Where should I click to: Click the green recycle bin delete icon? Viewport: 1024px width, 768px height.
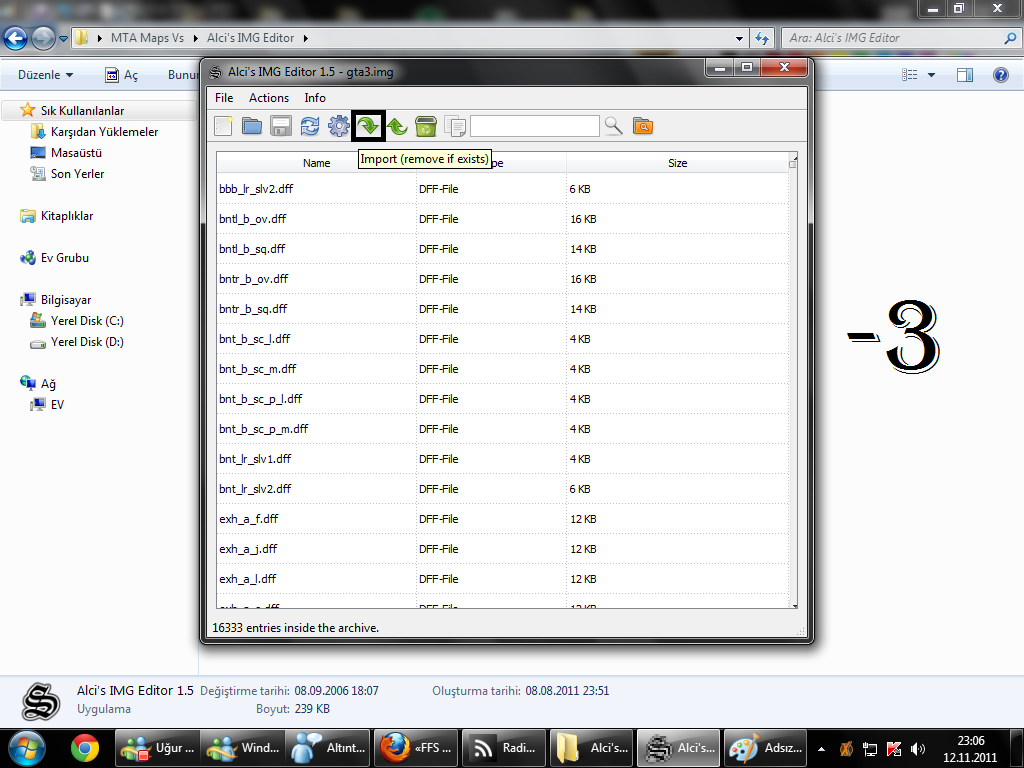coord(426,126)
